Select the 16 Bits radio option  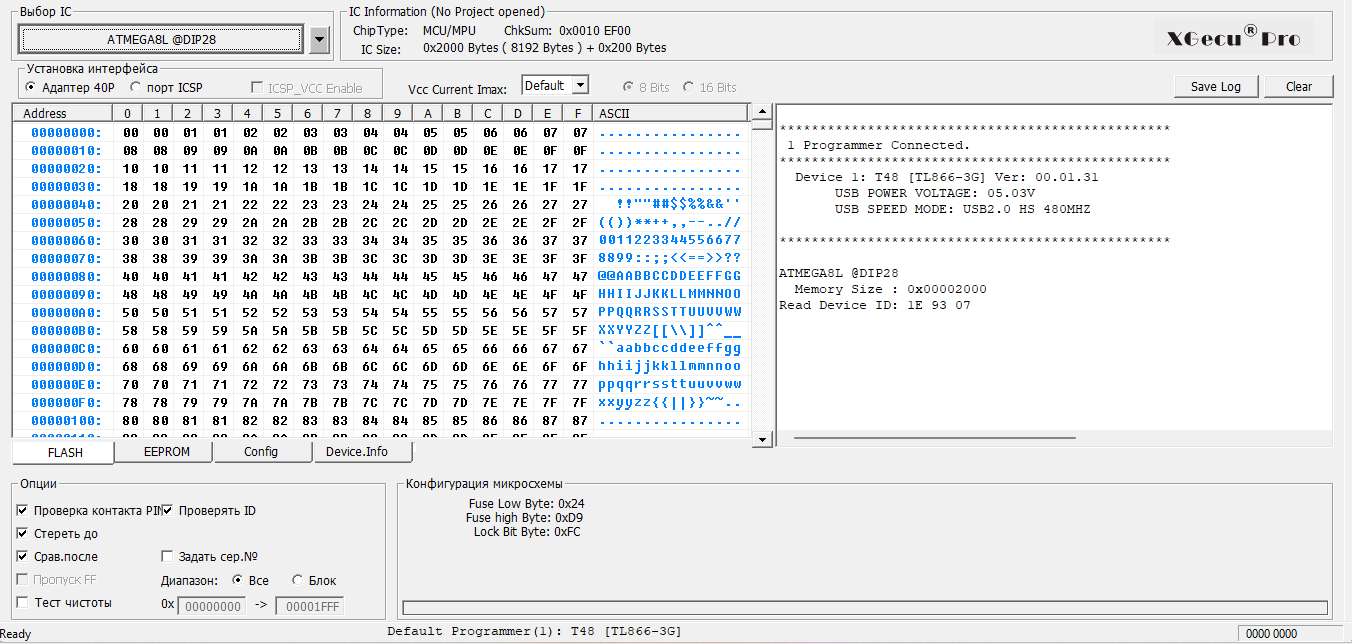pos(710,88)
